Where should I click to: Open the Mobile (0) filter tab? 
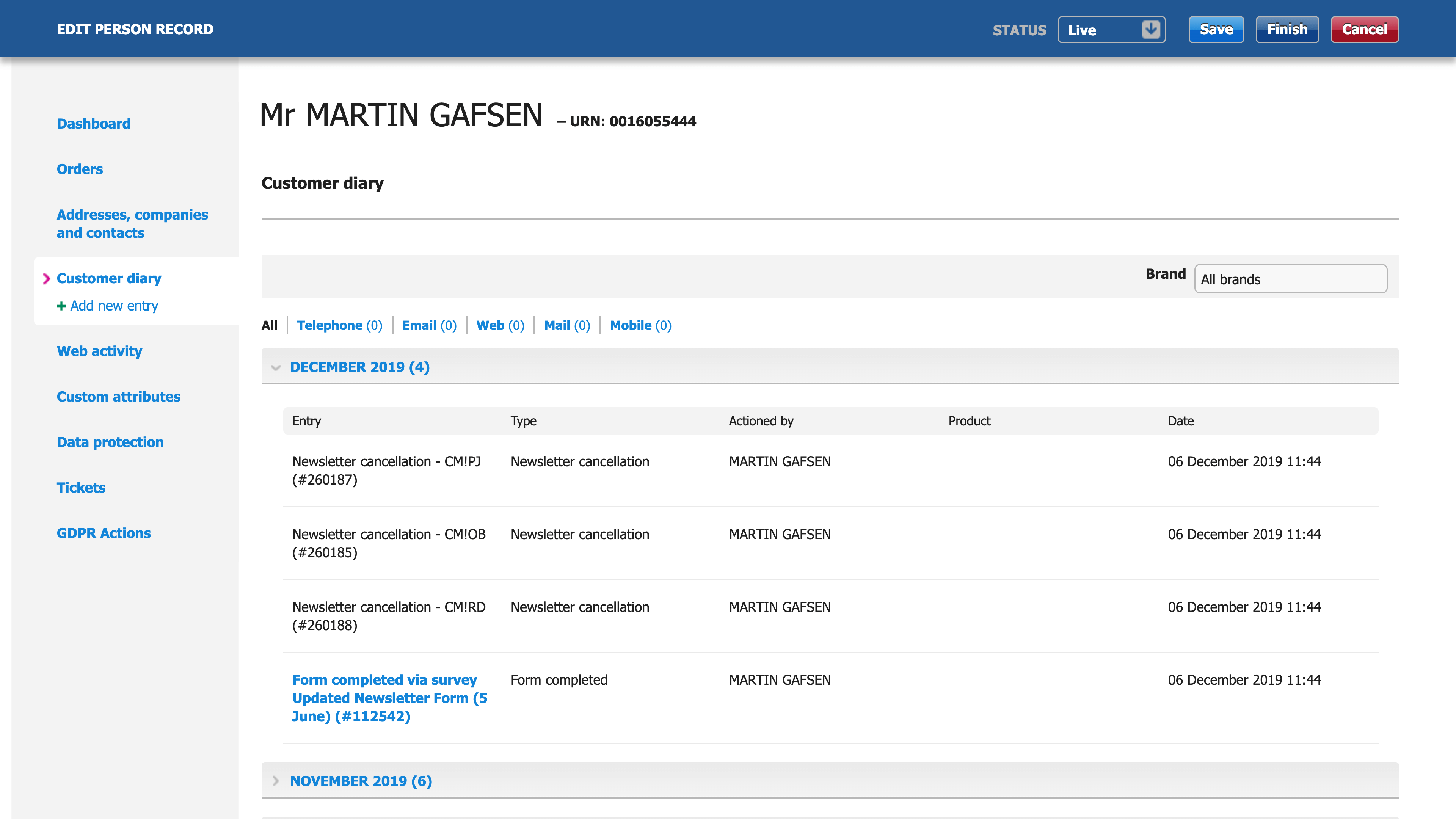tap(640, 326)
